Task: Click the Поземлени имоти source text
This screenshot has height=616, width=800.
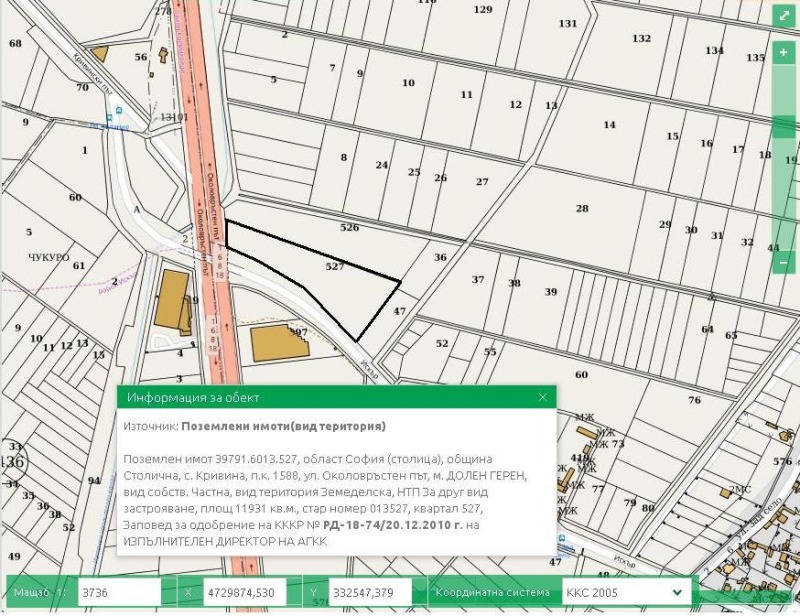Action: pyautogui.click(x=283, y=425)
